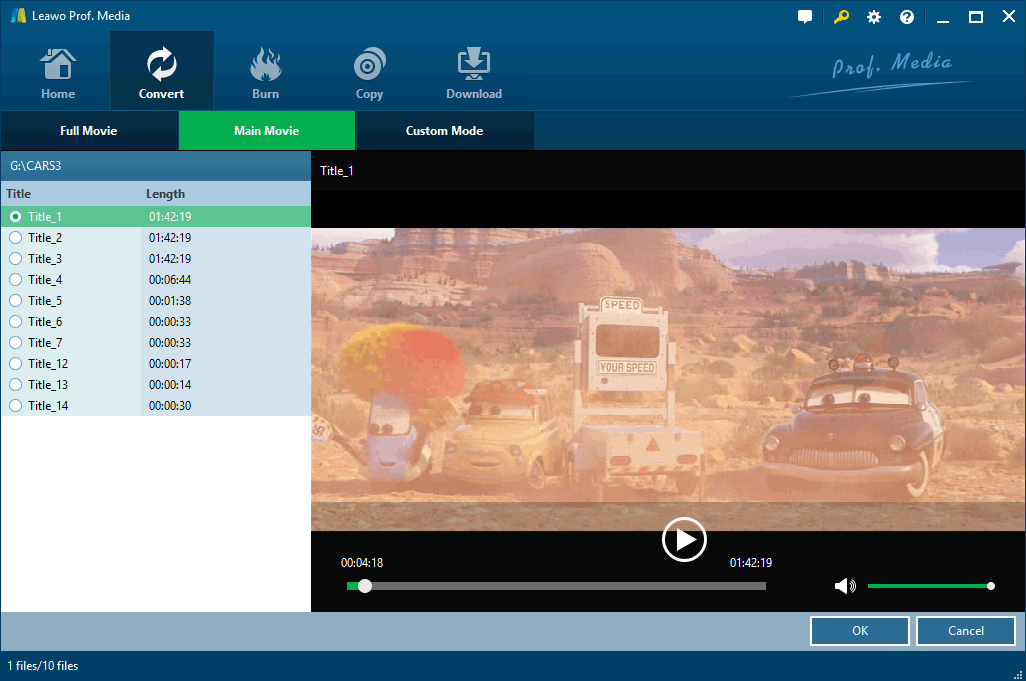
Task: Open settings gear icon
Action: point(874,17)
